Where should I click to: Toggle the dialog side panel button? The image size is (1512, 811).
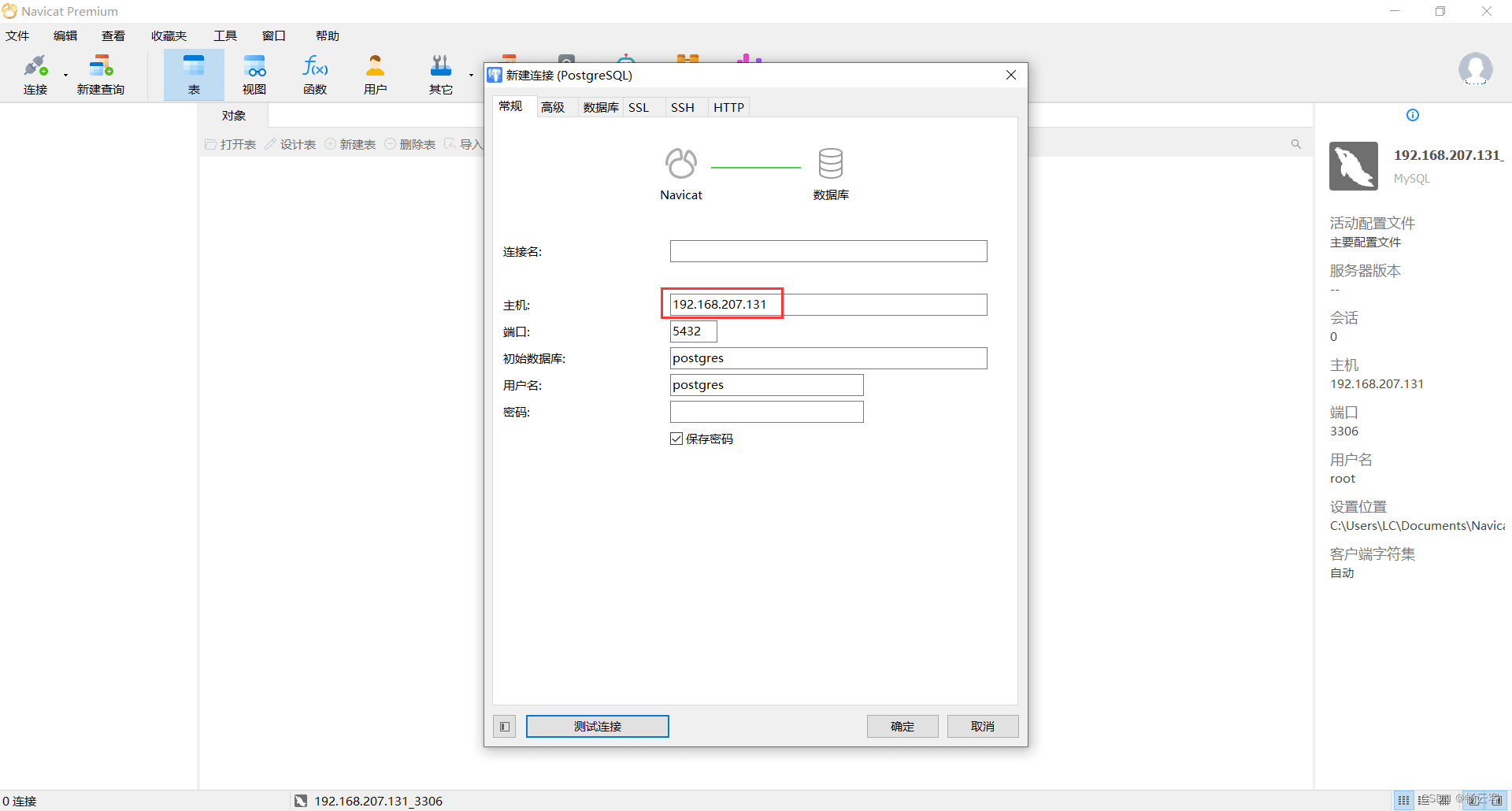coord(505,726)
